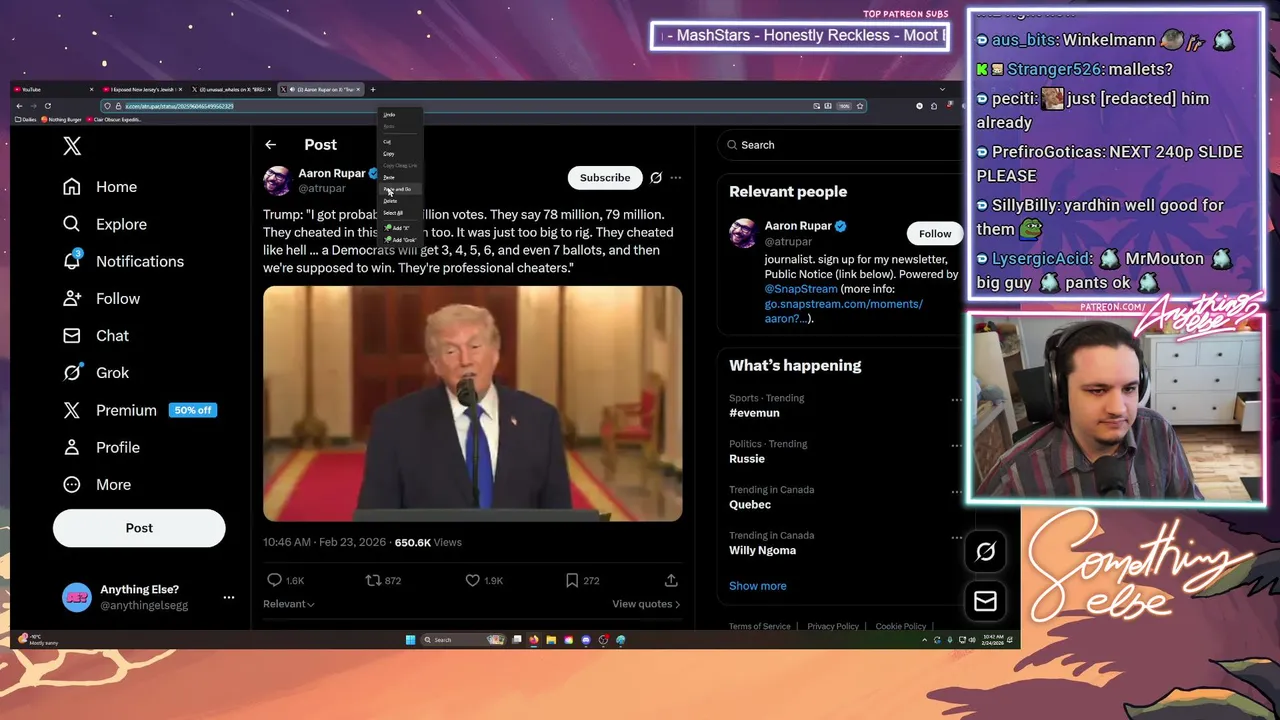Screen dimensions: 1280x720
Task: Click the Russie trending topic
Action: 747,459
